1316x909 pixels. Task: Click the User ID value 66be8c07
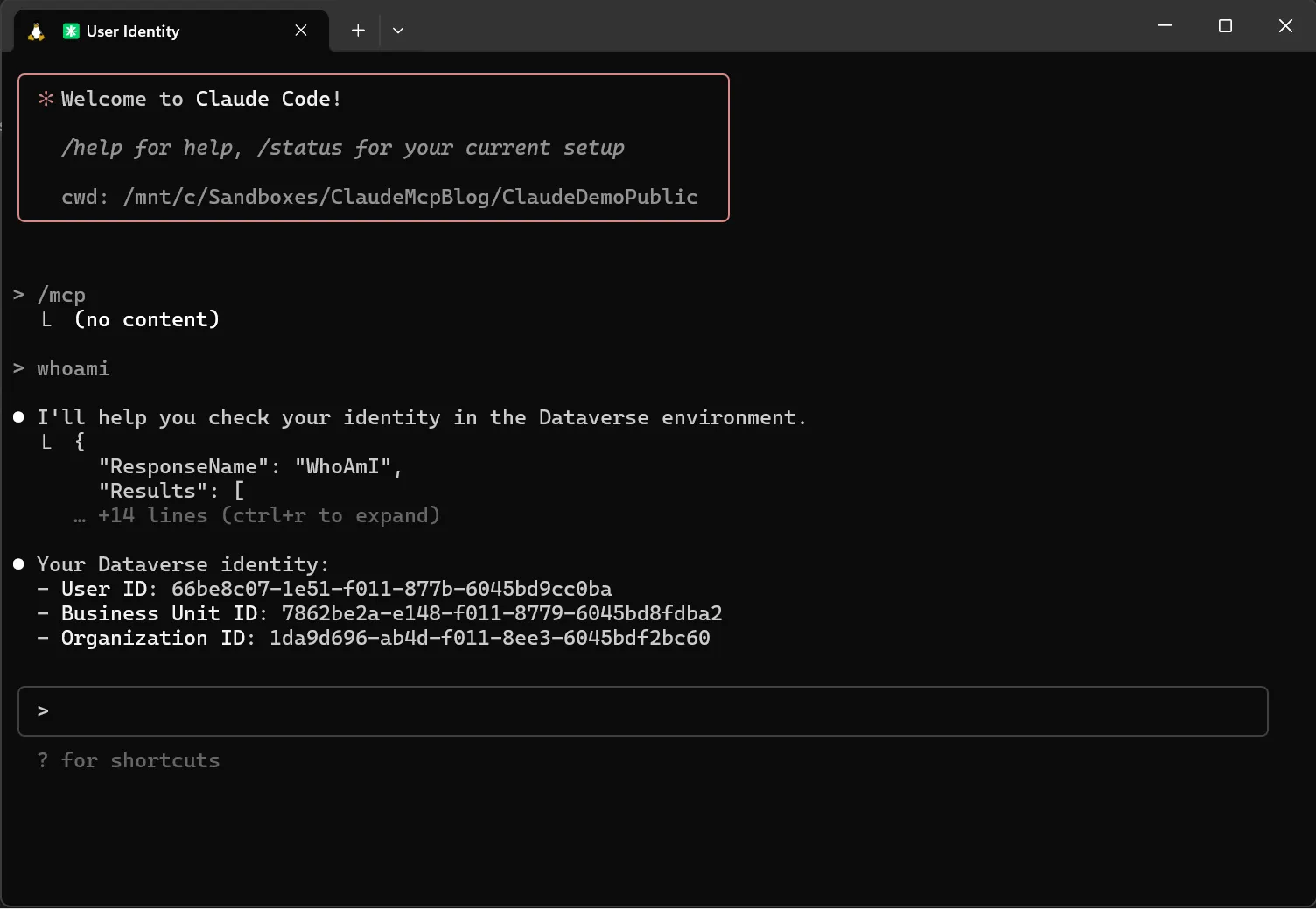point(392,589)
